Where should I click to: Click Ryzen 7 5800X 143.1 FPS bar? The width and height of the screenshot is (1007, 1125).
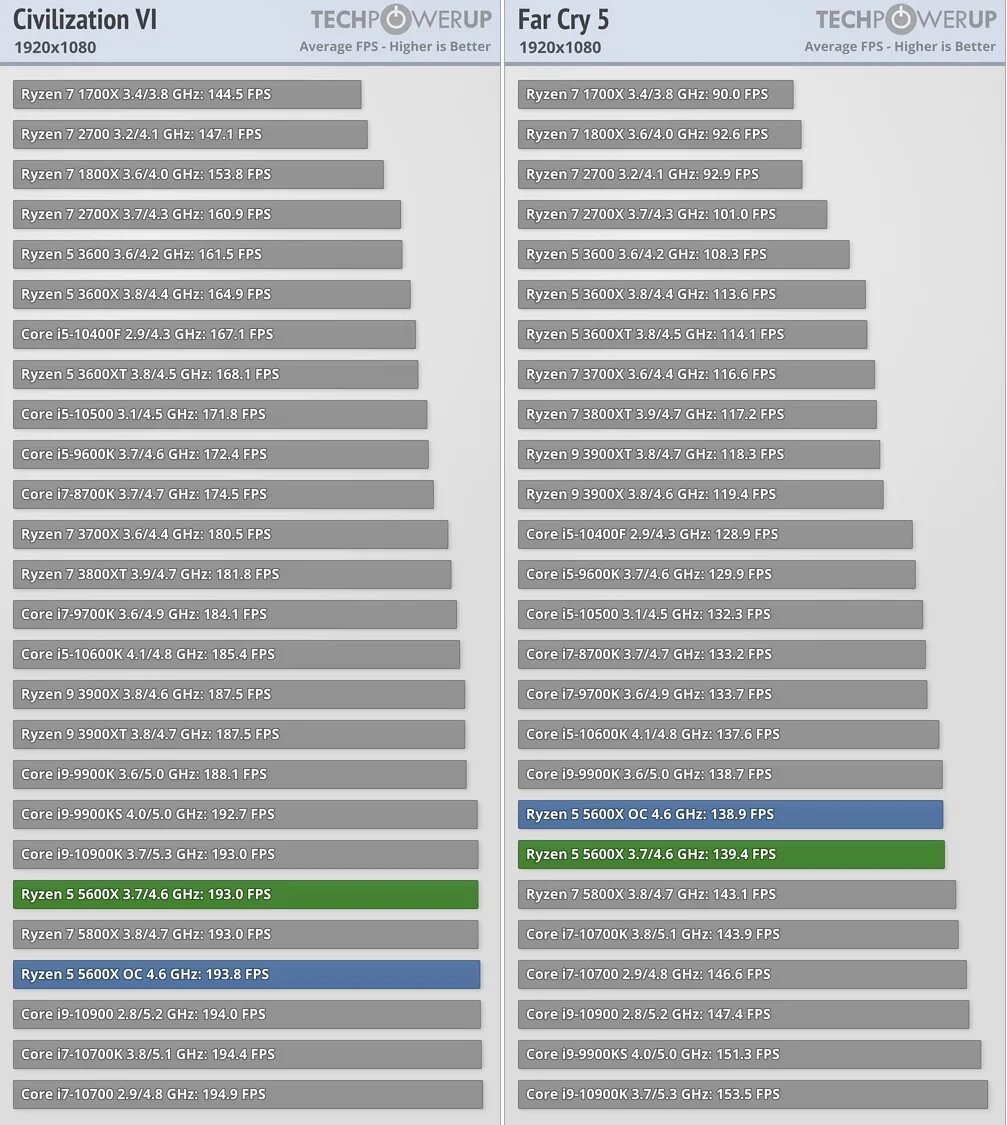[737, 894]
